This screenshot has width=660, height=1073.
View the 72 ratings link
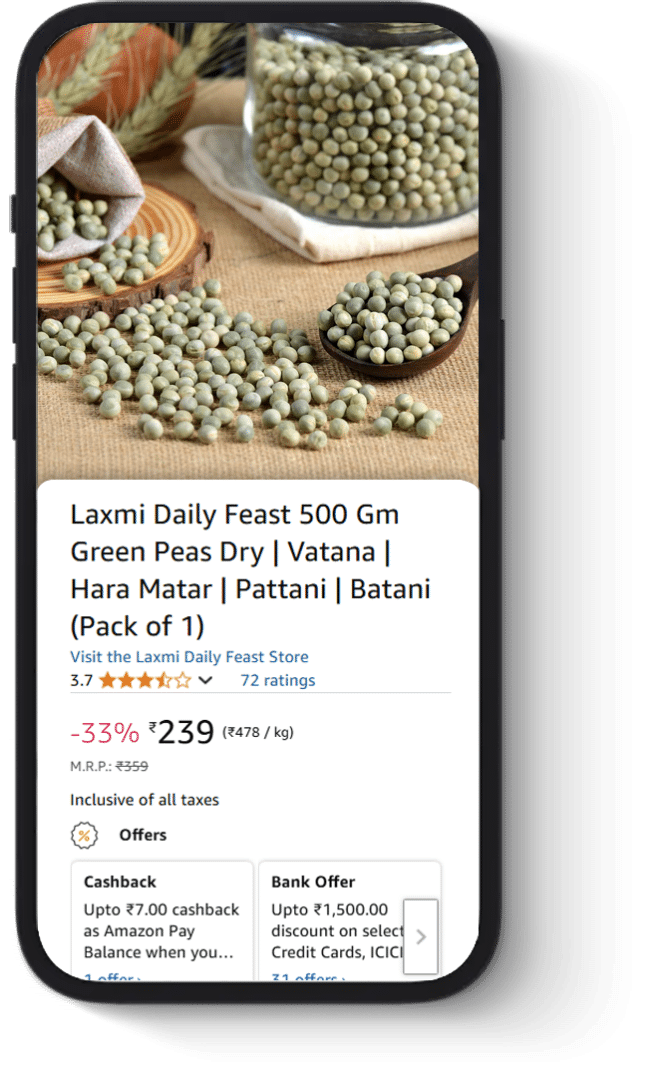[277, 681]
